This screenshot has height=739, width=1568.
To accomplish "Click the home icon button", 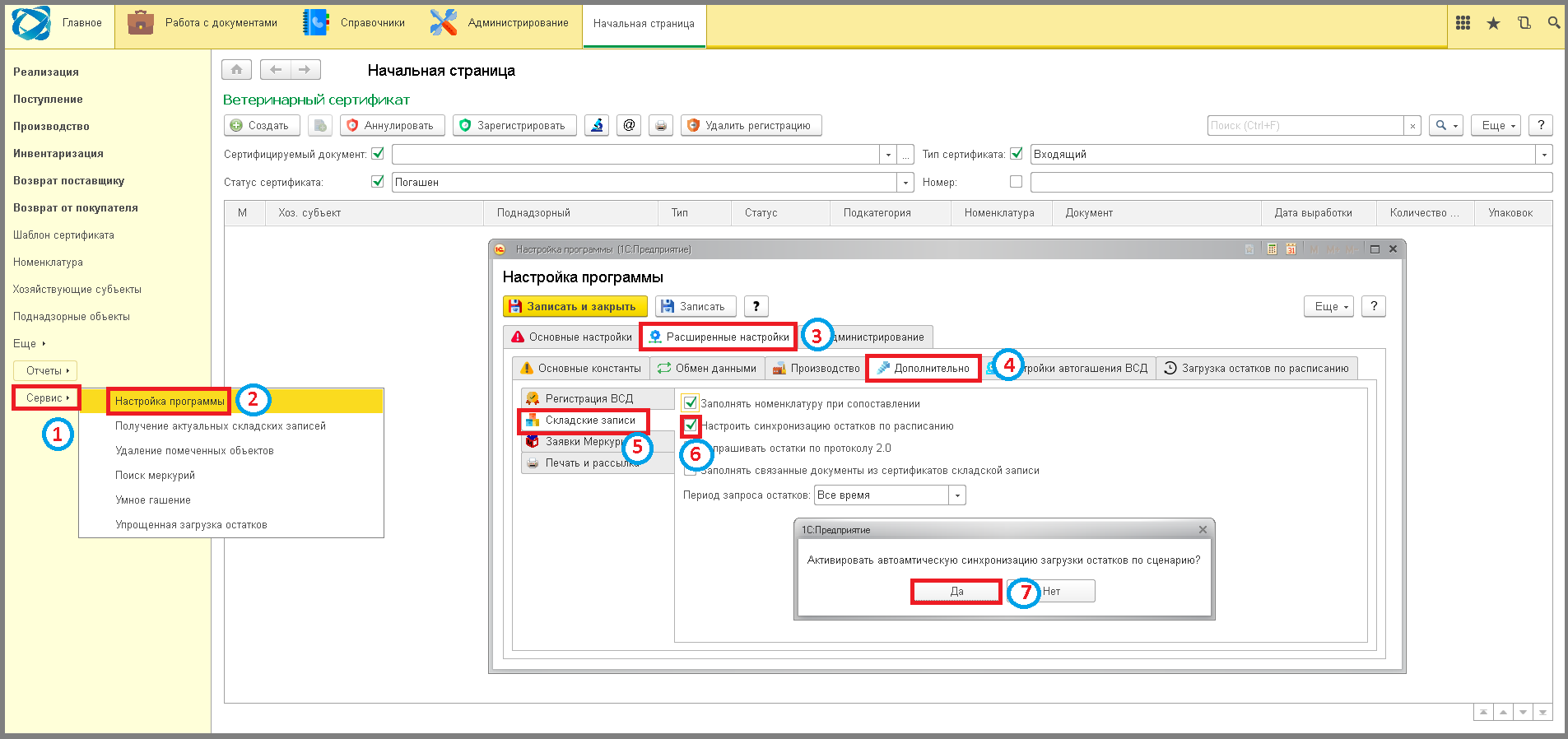I will click(x=236, y=70).
